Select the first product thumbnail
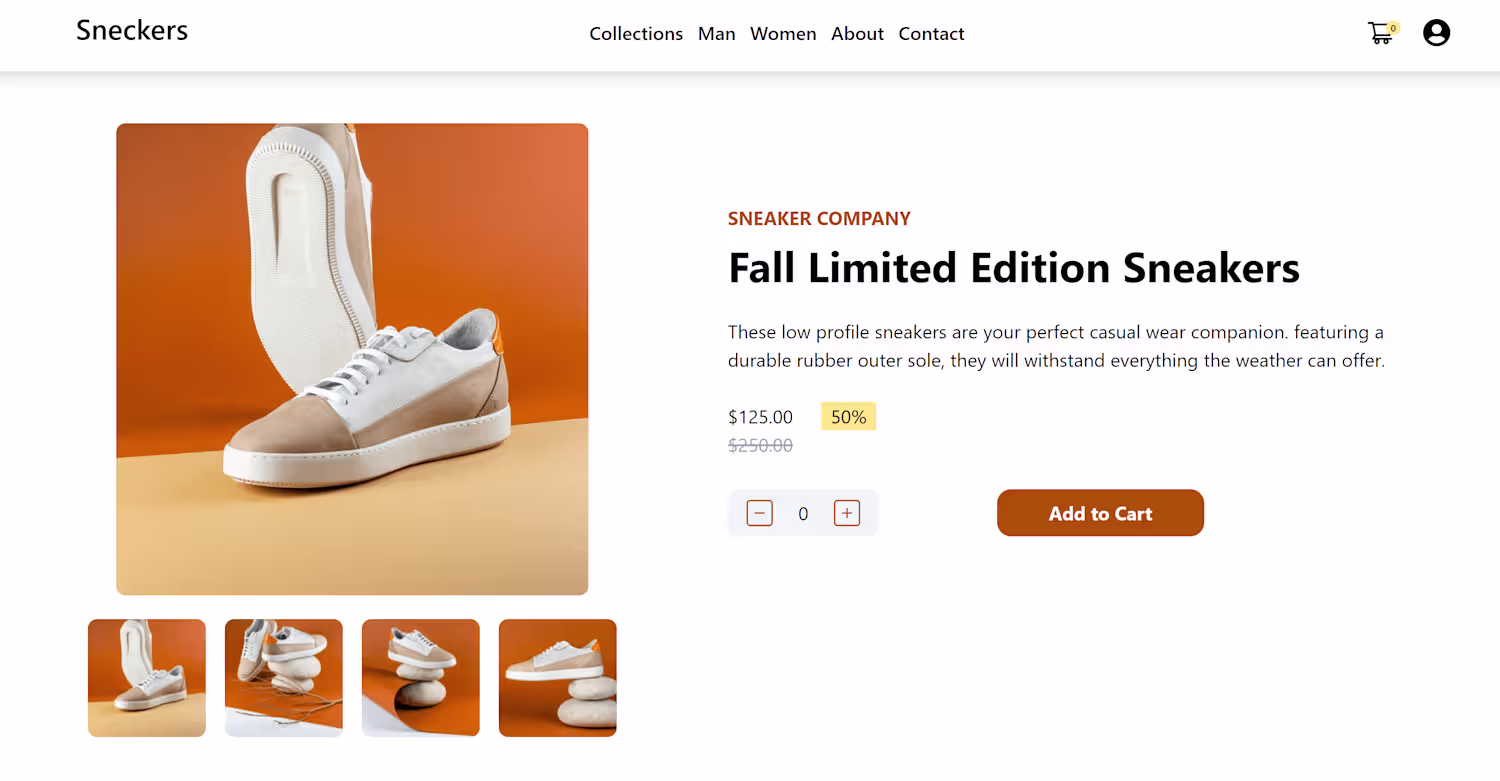The height and width of the screenshot is (781, 1500). coord(147,678)
